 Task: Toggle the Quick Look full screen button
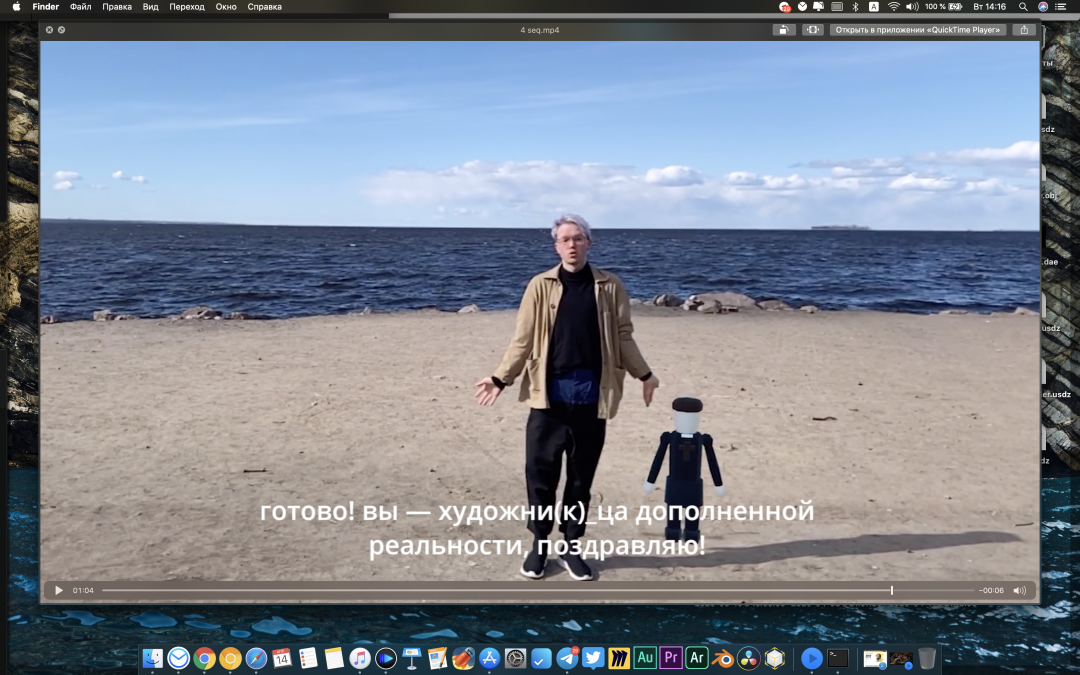tap(61, 30)
